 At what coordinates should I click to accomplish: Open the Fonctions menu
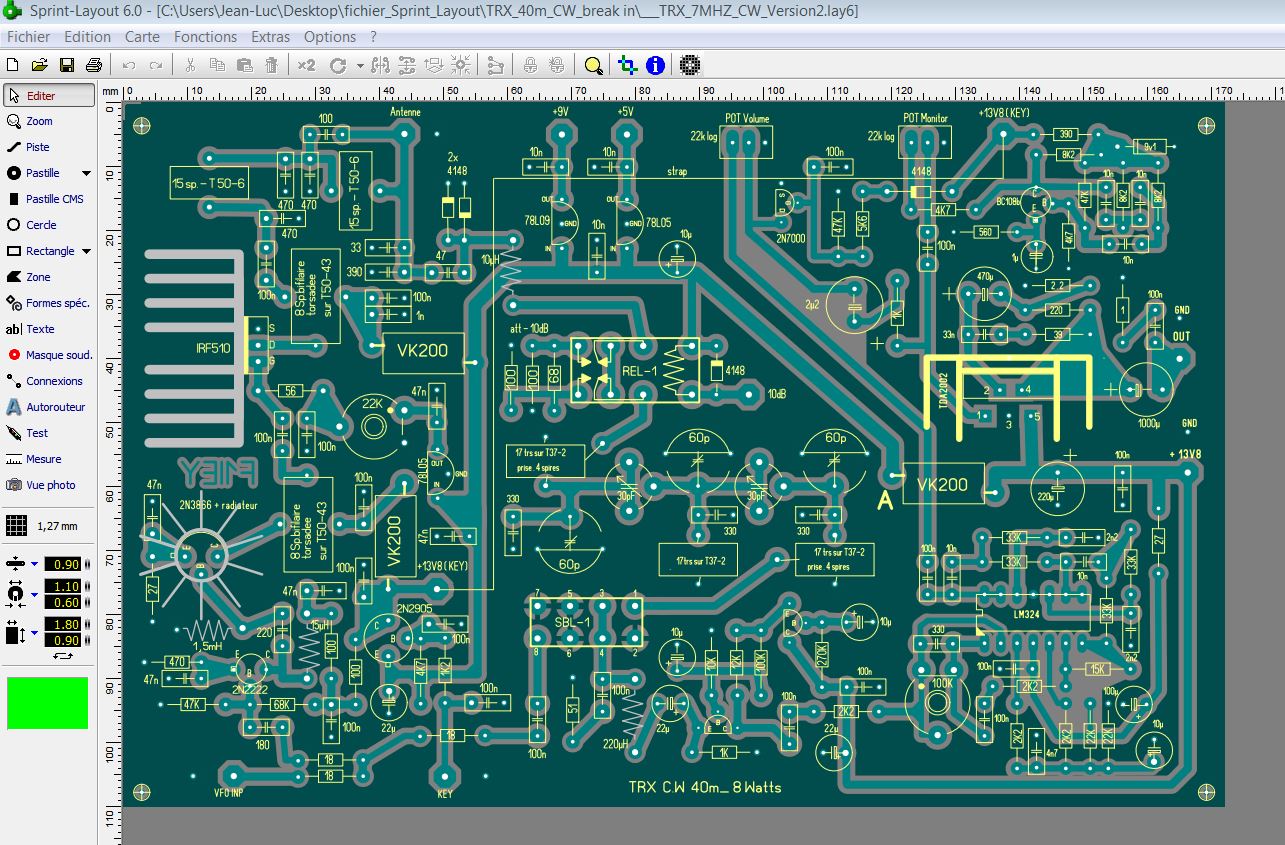point(205,37)
